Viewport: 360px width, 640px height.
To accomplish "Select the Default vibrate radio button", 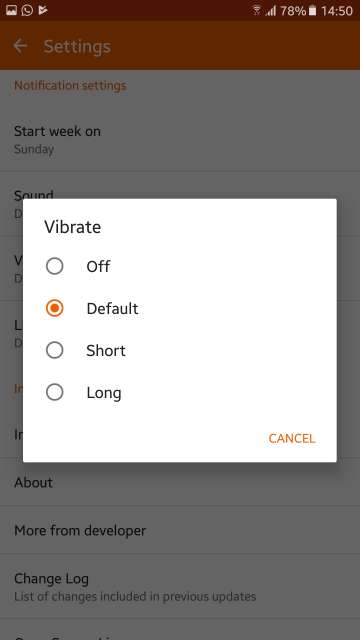I will coord(55,308).
